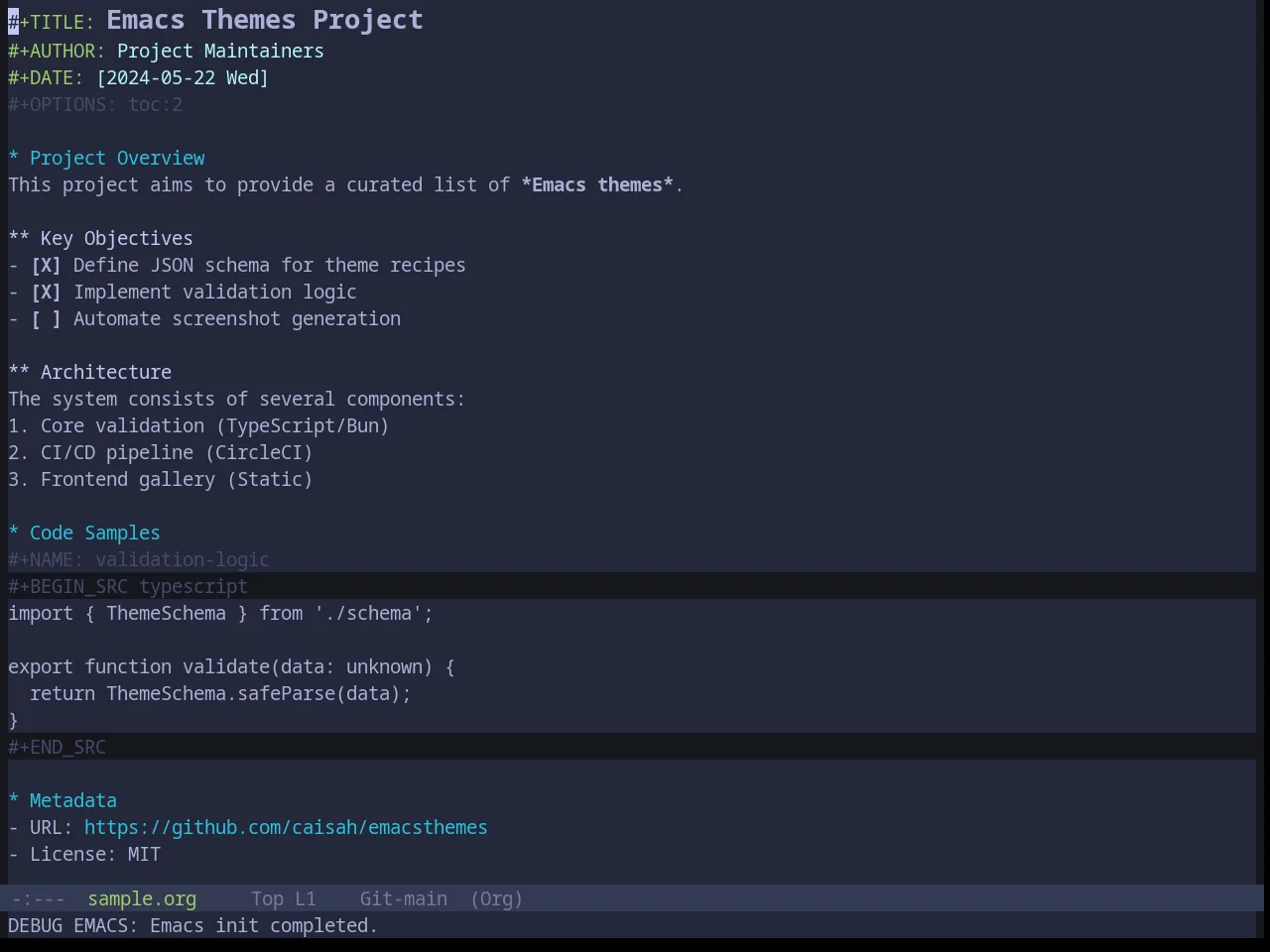Collapse the Project Overview heading star

[14, 159]
